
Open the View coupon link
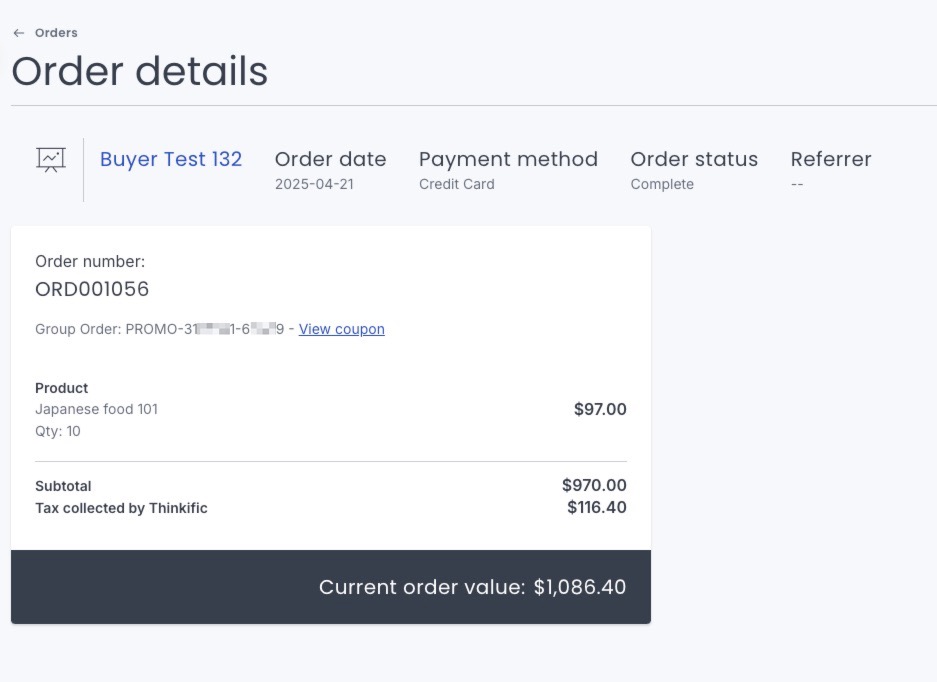342,329
